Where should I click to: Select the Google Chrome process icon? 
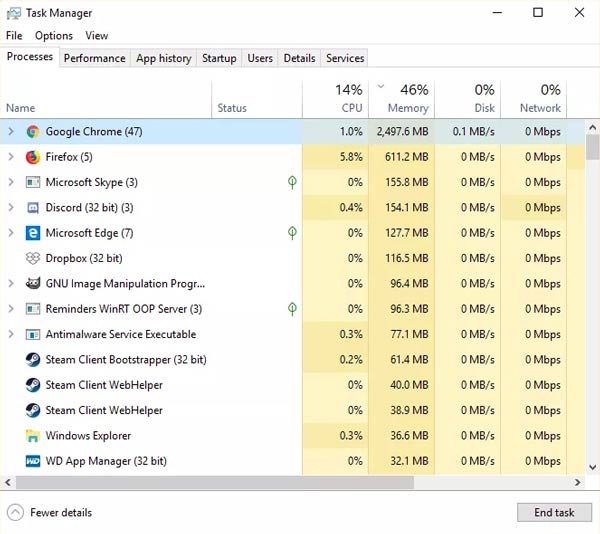pyautogui.click(x=33, y=132)
